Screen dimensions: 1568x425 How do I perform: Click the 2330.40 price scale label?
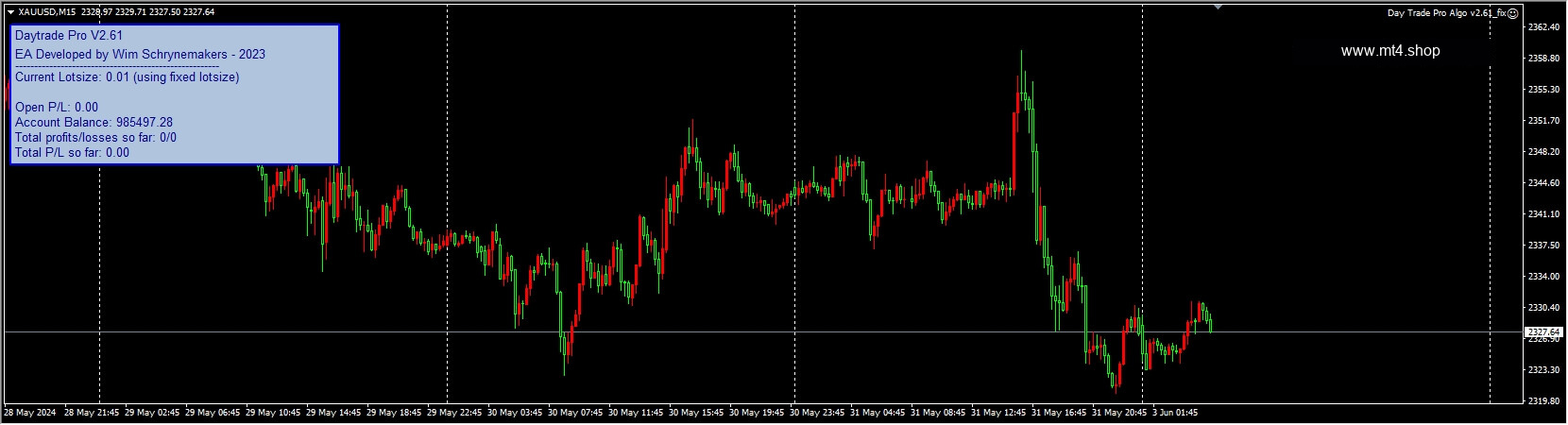[x=1543, y=308]
